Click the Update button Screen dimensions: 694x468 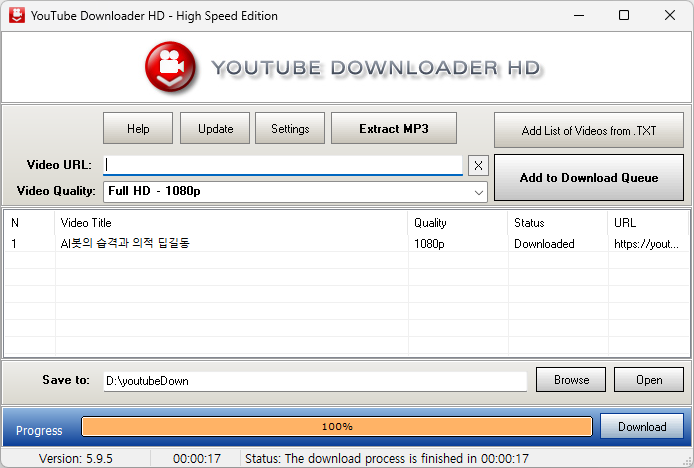(215, 128)
